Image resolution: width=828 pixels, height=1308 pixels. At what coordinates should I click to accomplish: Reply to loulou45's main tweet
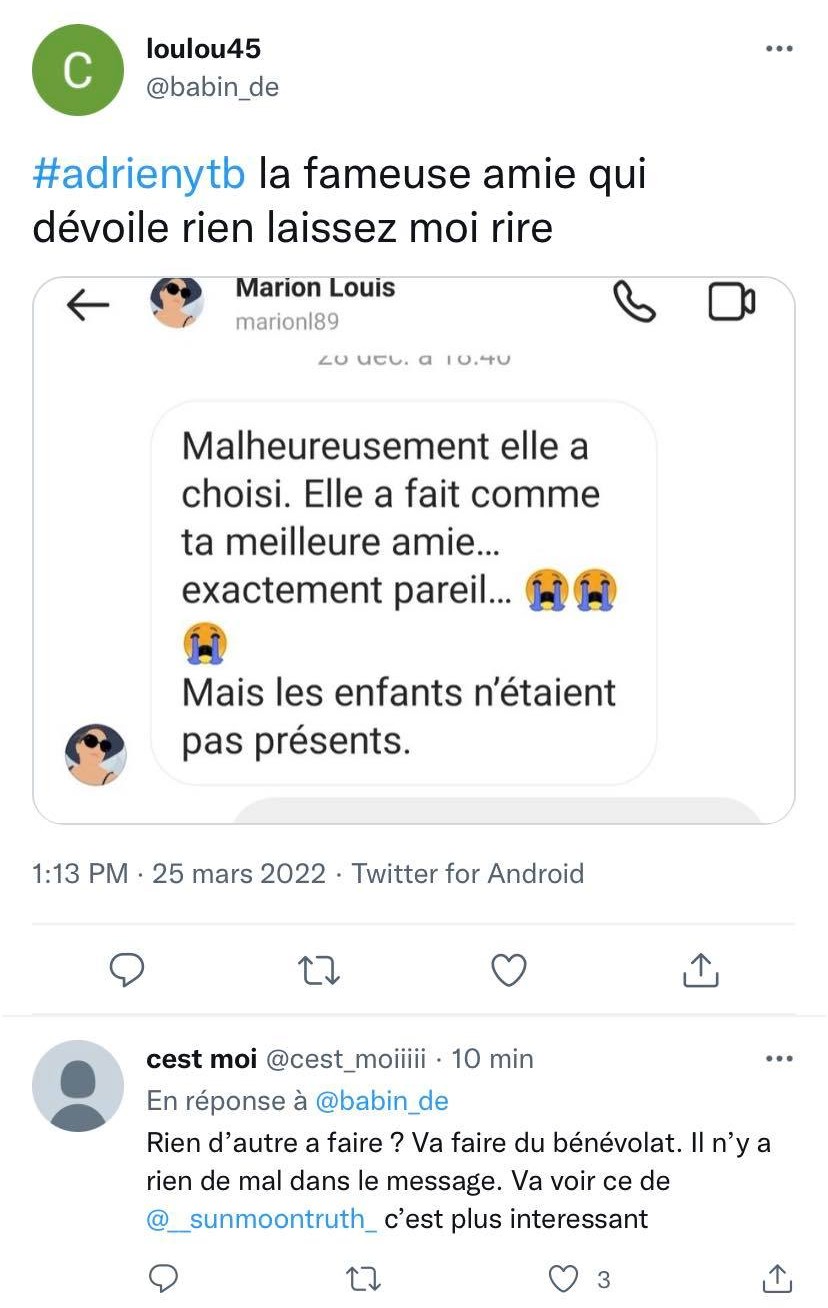click(x=127, y=968)
